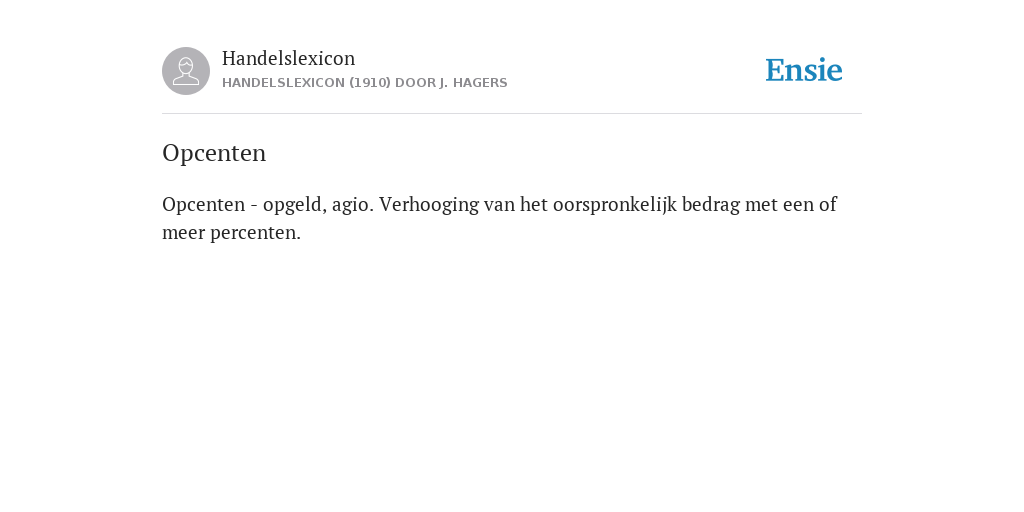Open the Ensie logo link

(x=804, y=70)
